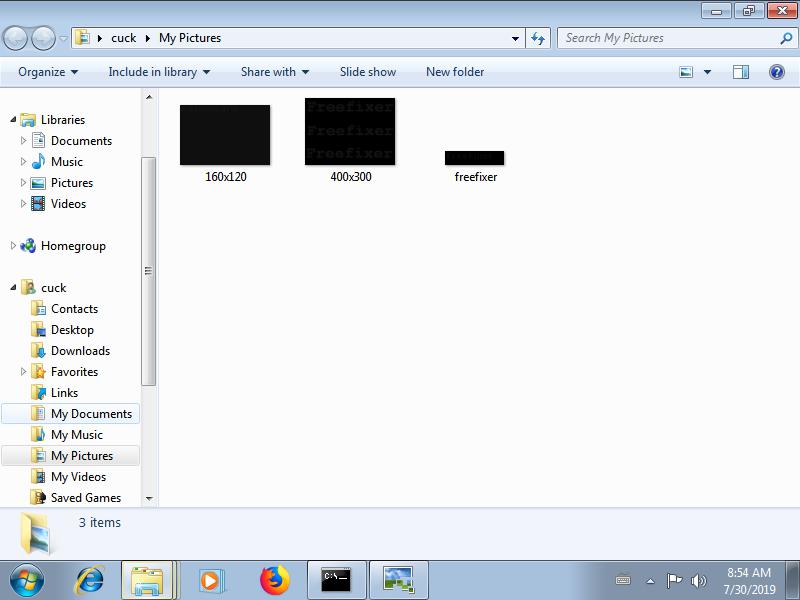Open the view options dropdown arrow
The image size is (800, 600).
point(708,72)
